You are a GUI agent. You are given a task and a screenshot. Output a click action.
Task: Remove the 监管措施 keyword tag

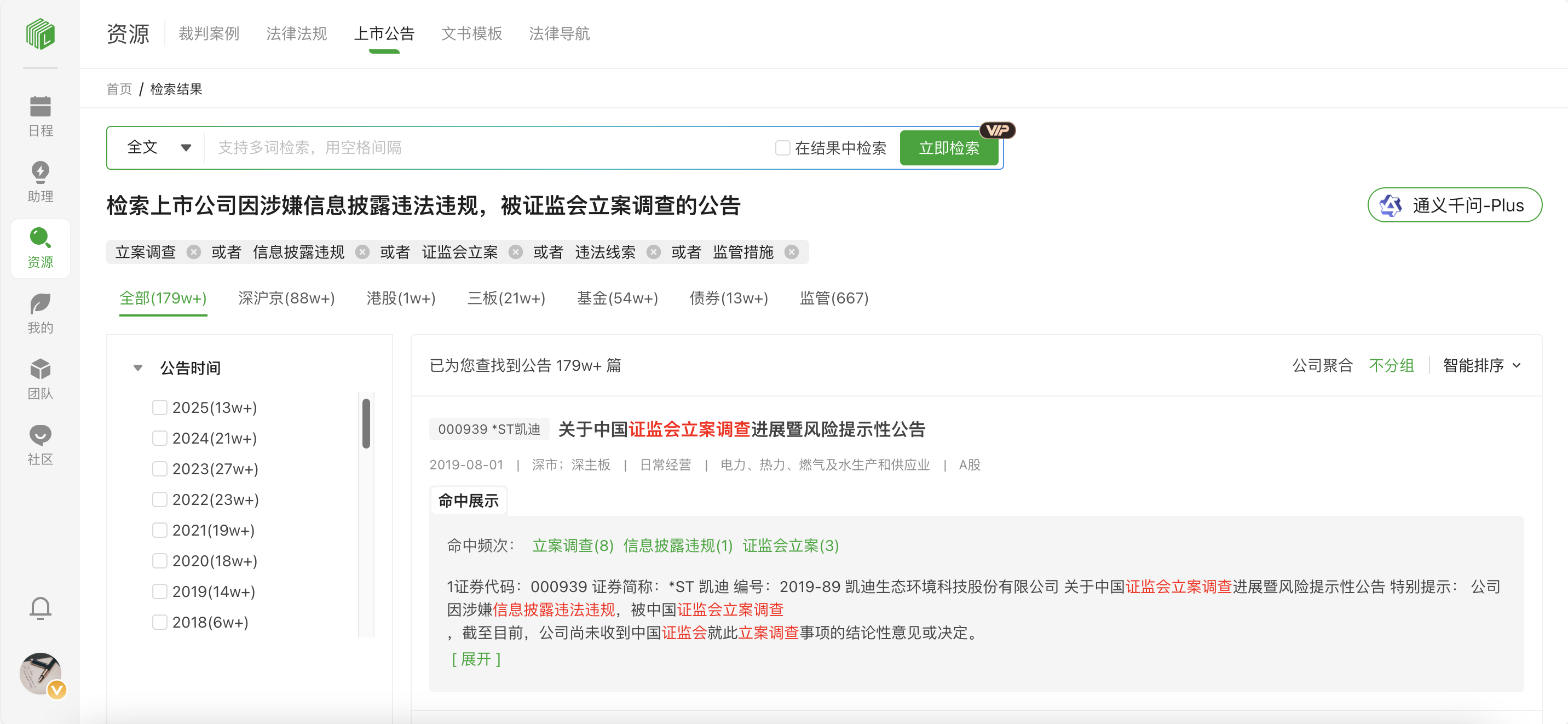tap(792, 252)
